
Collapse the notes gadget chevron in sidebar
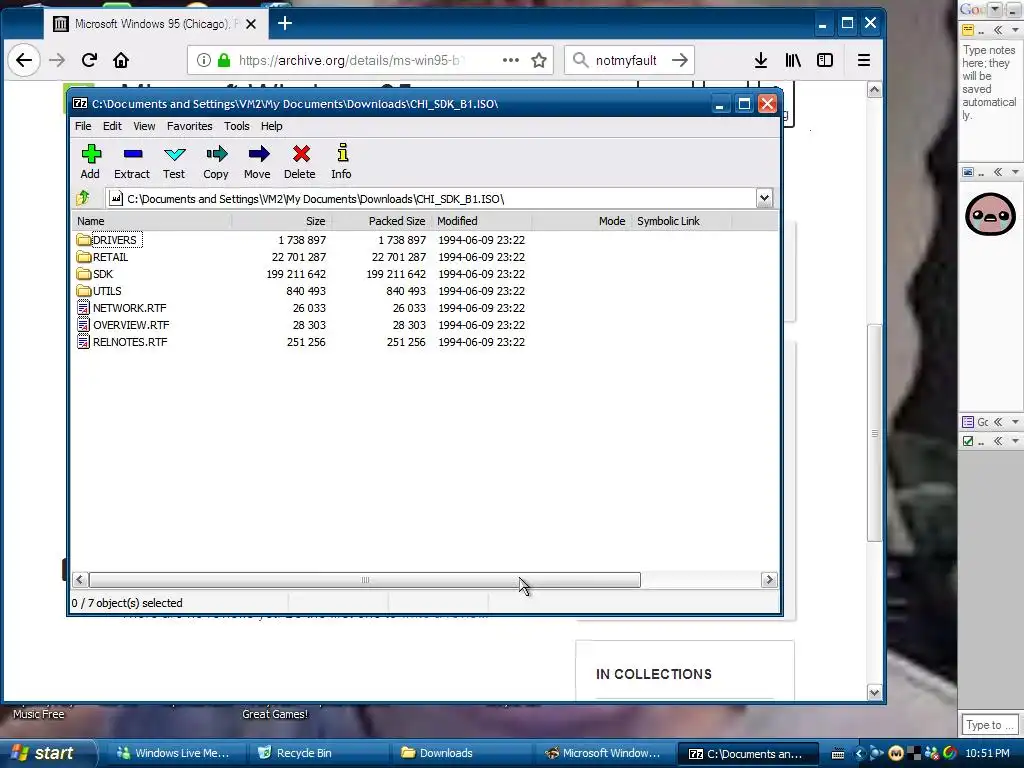coord(998,30)
